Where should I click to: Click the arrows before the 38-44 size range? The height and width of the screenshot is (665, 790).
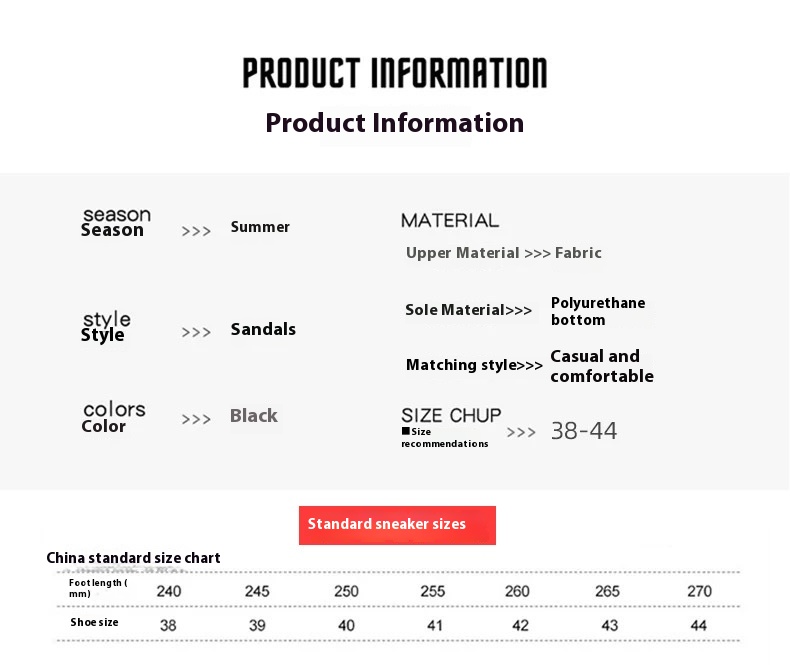521,433
